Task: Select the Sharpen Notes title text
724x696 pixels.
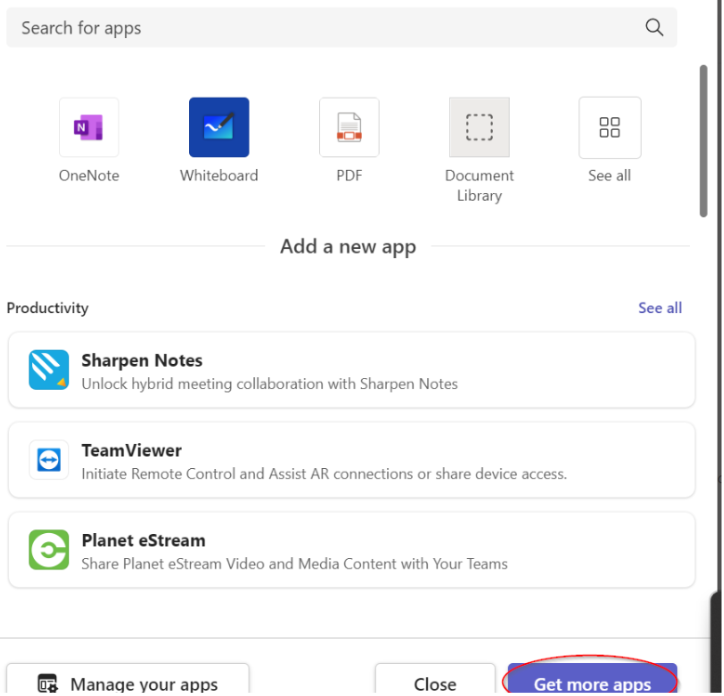Action: pyautogui.click(x=142, y=360)
